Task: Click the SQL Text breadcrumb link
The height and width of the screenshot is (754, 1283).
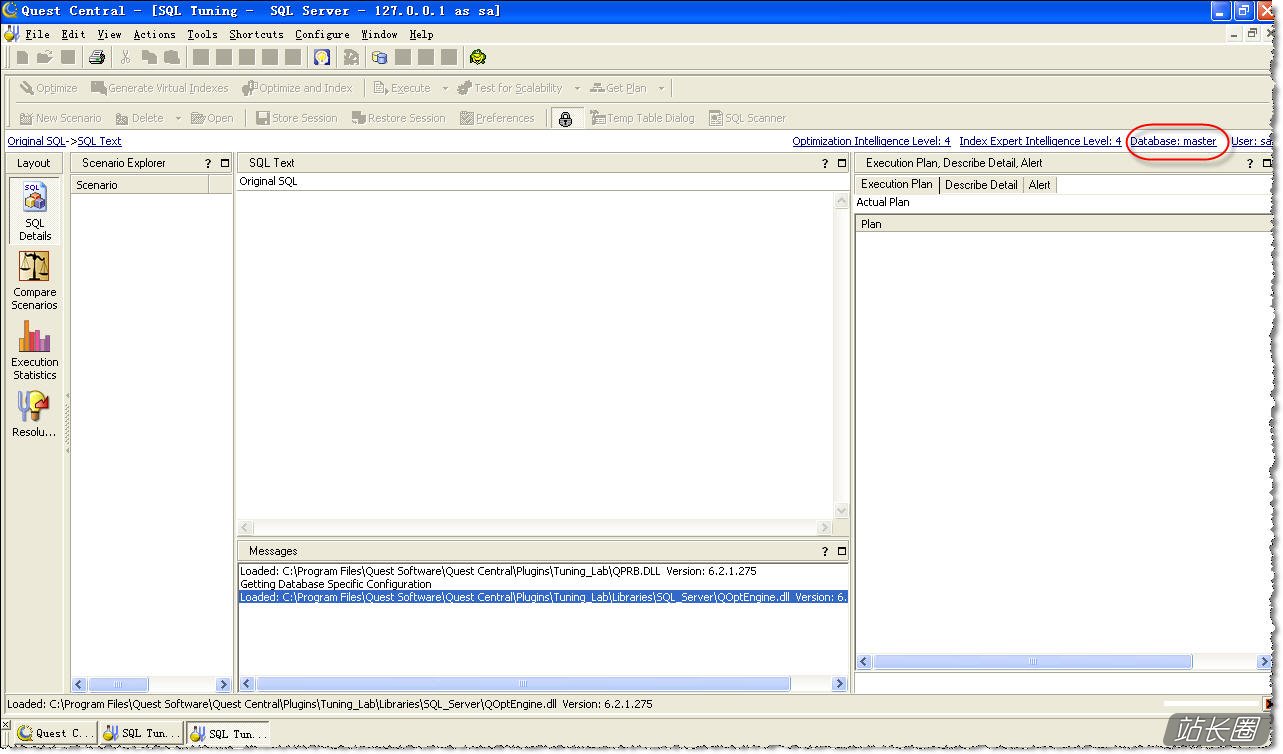Action: click(100, 141)
